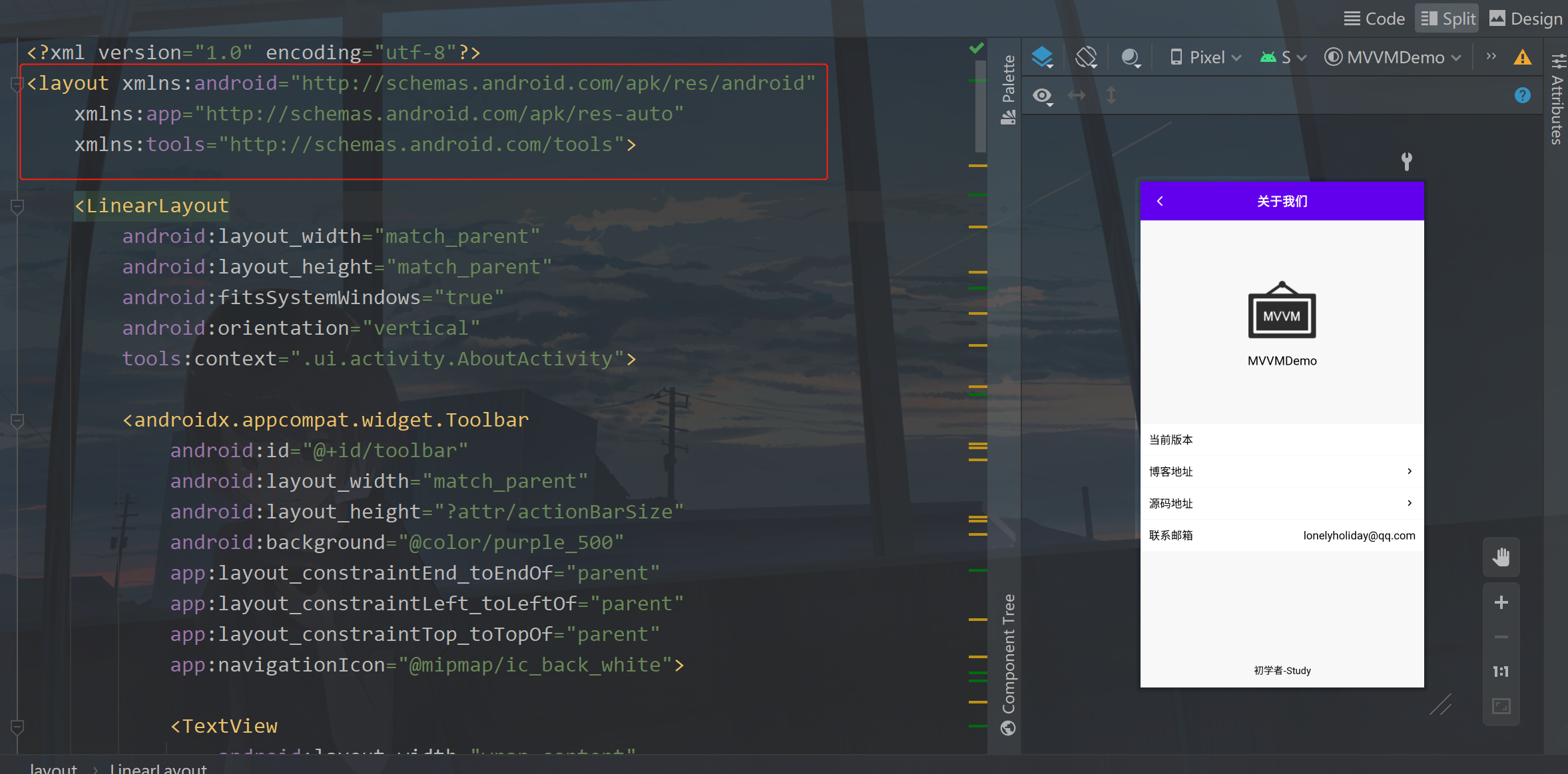This screenshot has height=774, width=1568.
Task: Select the Pan tool in design editor
Action: pyautogui.click(x=1501, y=557)
